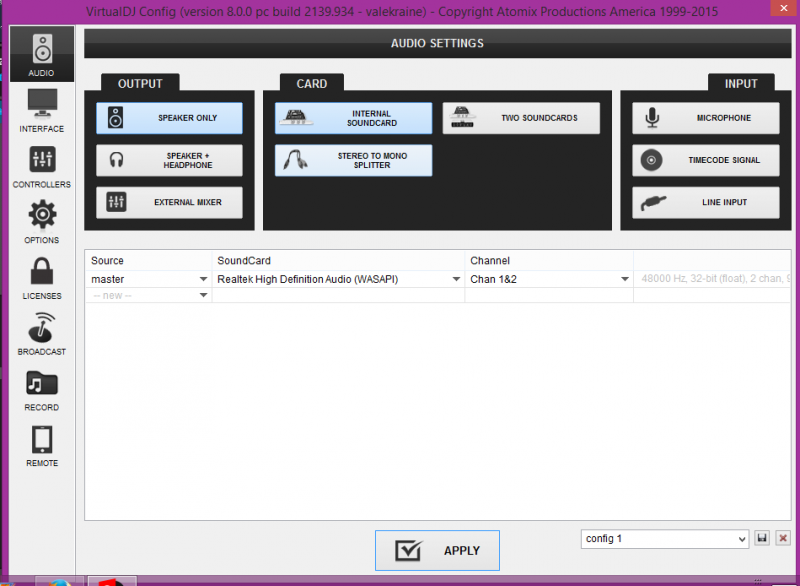Delete the config with red X icon
Screen dimensions: 800x586
coord(783,538)
